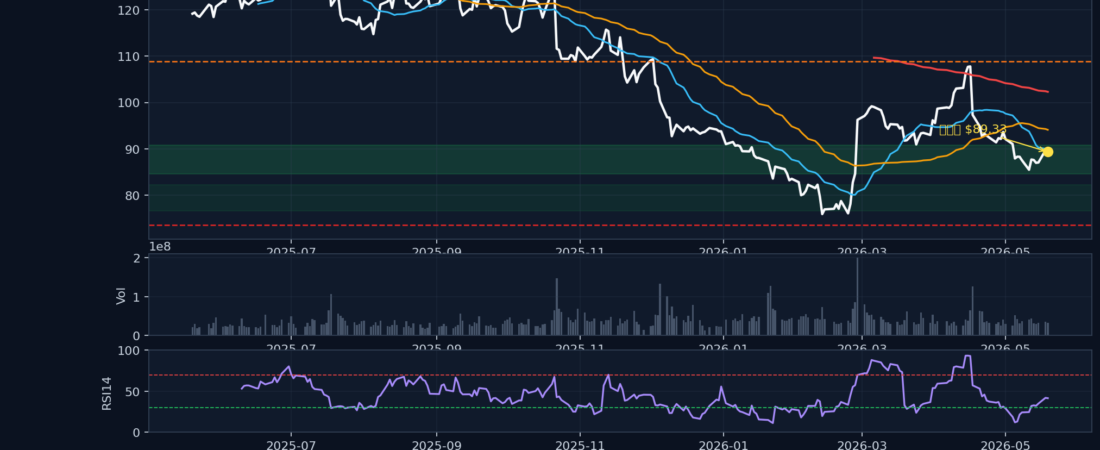Screen dimensions: 1100x450
Task: Click the lower green support zone band
Action: point(619,197)
